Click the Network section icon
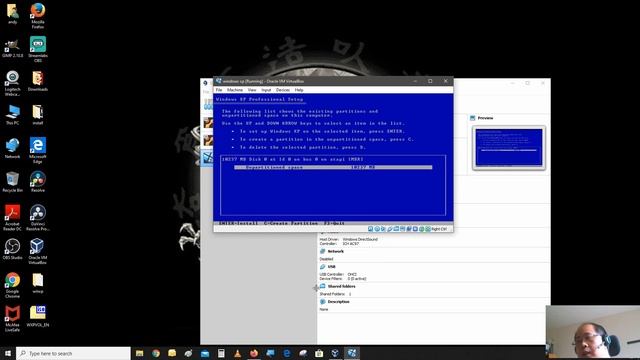Image resolution: width=640 pixels, height=360 pixels. pos(322,251)
